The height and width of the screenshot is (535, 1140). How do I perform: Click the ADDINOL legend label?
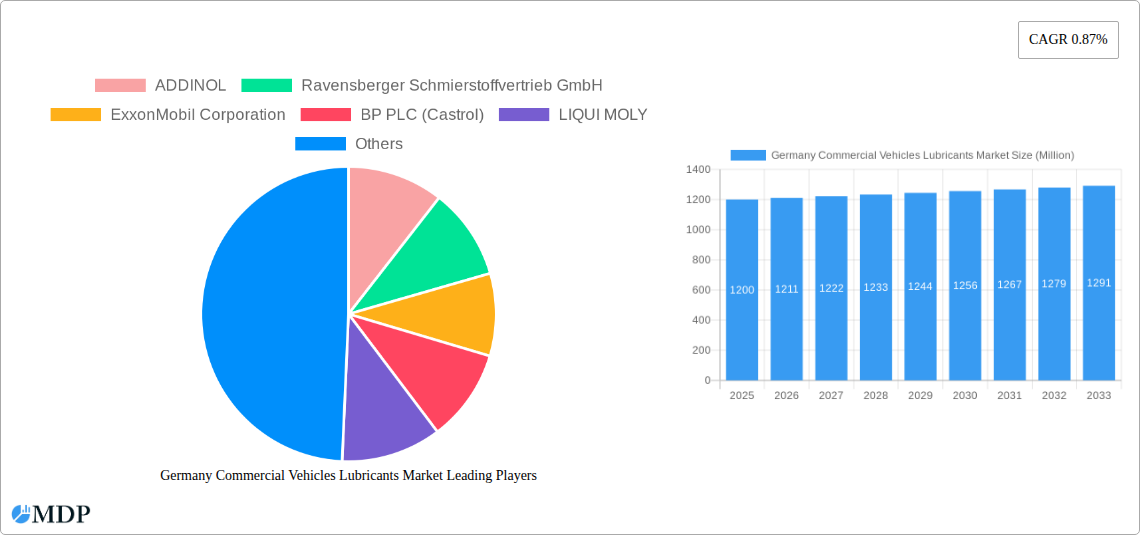point(190,86)
